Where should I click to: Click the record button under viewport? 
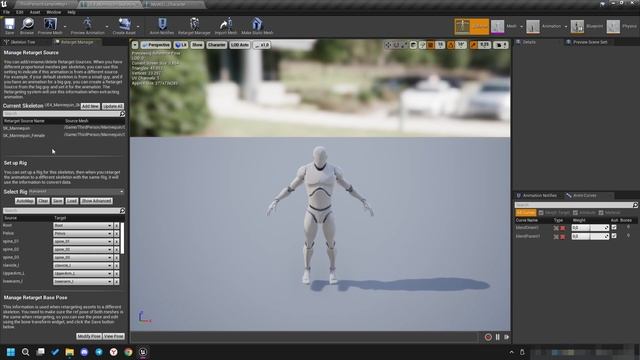(x=488, y=337)
